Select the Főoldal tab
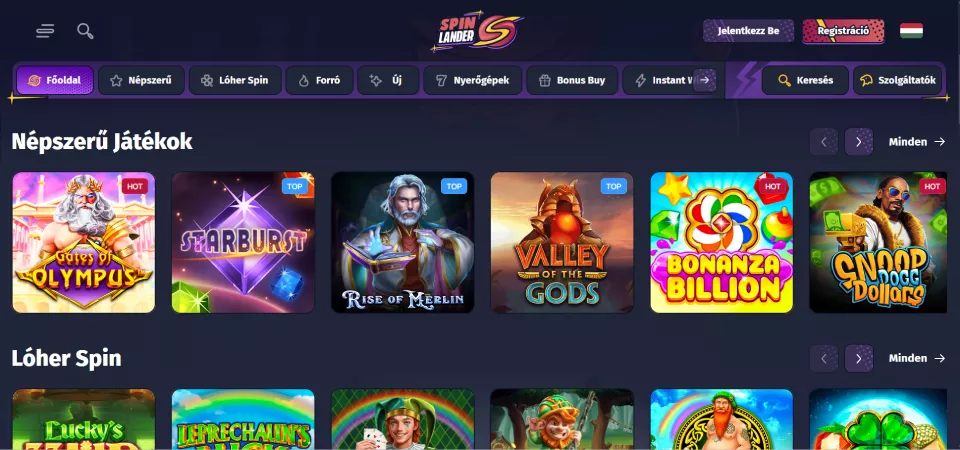960x450 pixels. [55, 80]
